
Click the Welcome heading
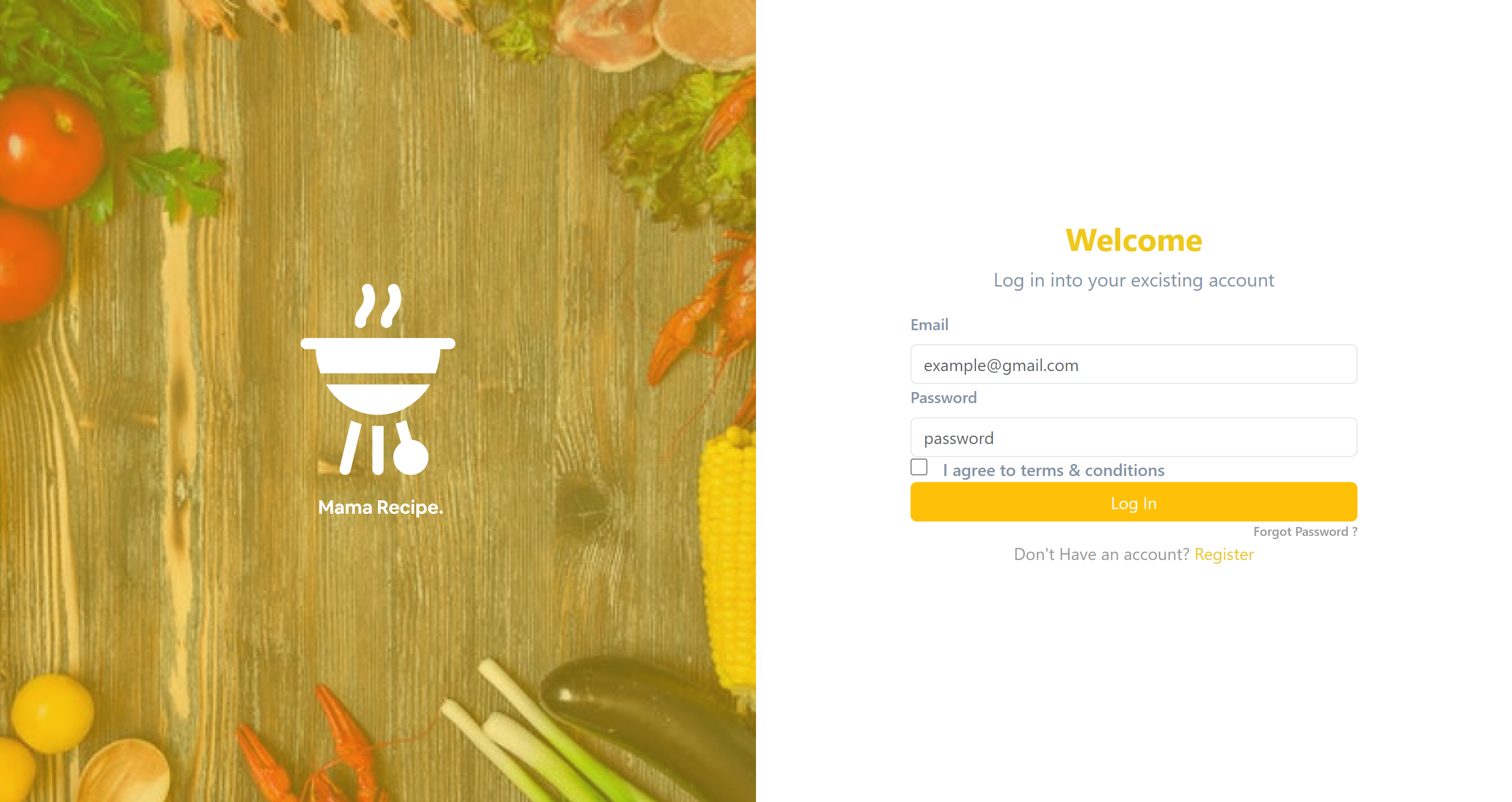click(x=1133, y=240)
